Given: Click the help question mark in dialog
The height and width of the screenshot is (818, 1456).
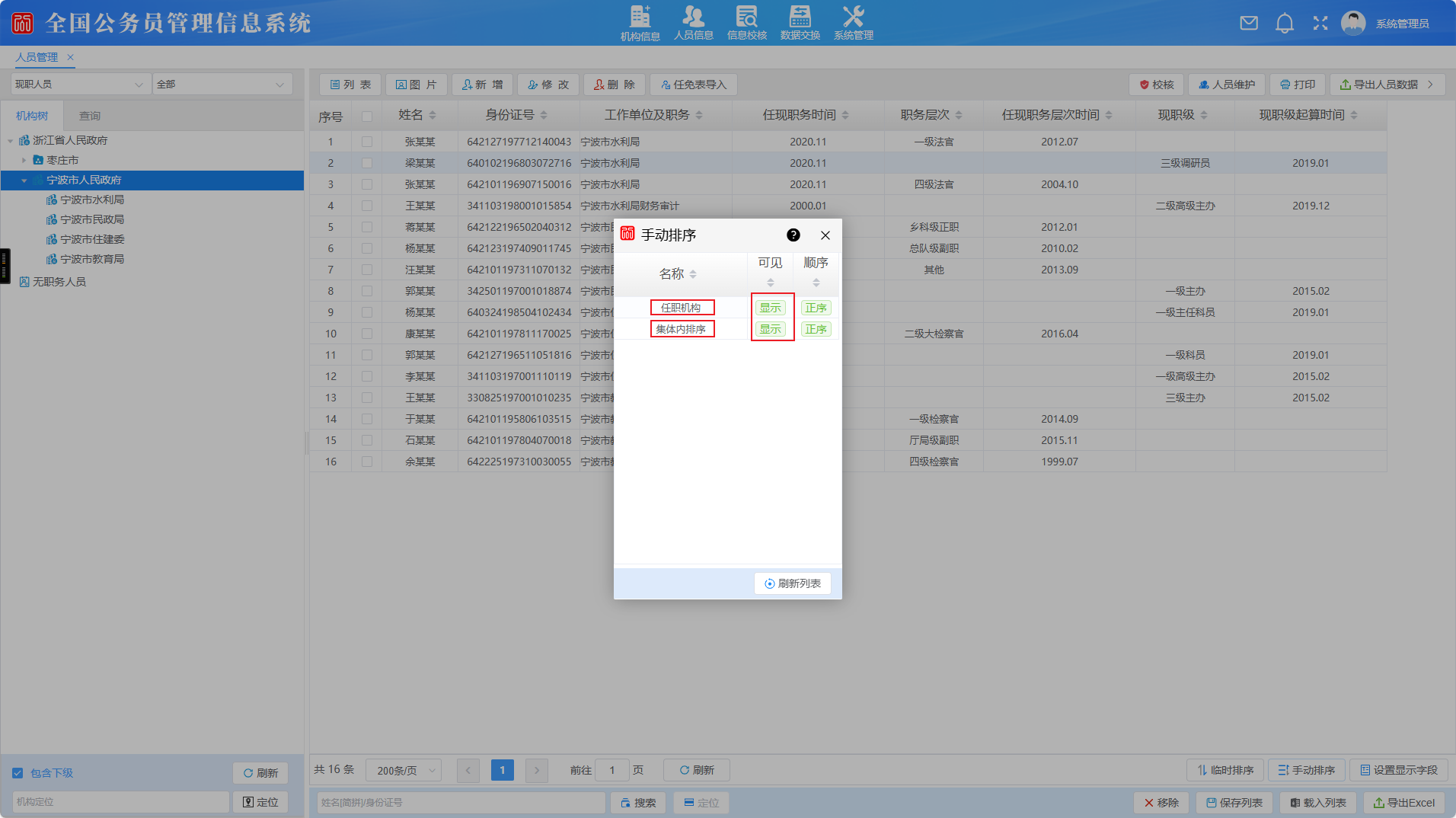Looking at the screenshot, I should [793, 235].
